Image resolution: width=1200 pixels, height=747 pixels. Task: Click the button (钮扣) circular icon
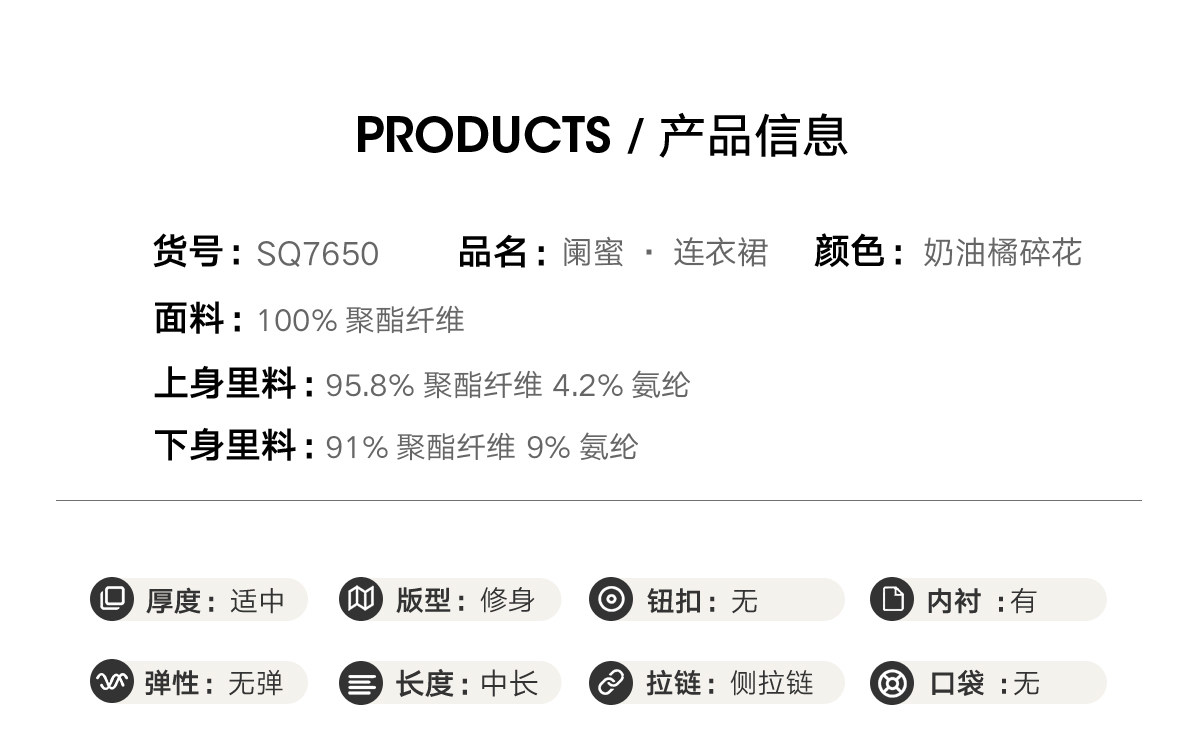610,600
